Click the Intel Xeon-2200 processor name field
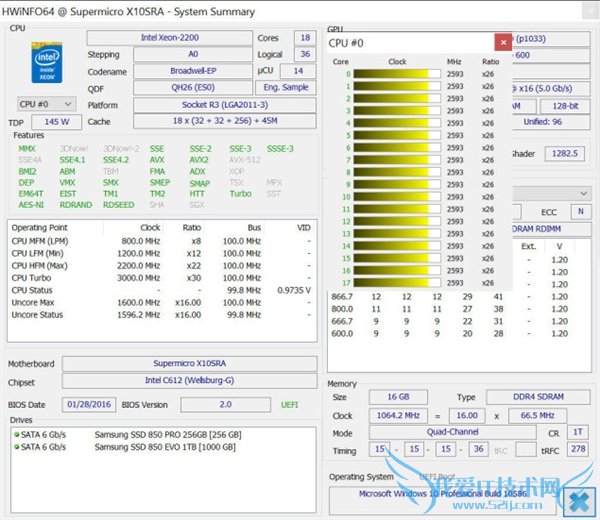 tap(170, 38)
